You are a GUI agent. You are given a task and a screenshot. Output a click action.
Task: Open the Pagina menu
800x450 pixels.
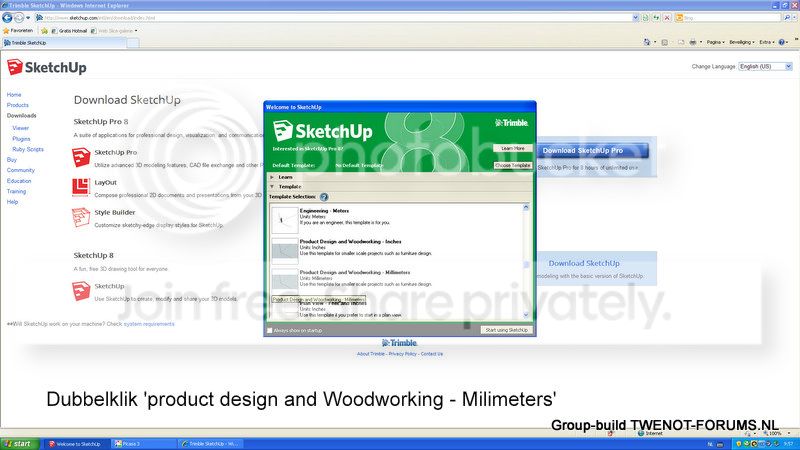(715, 42)
